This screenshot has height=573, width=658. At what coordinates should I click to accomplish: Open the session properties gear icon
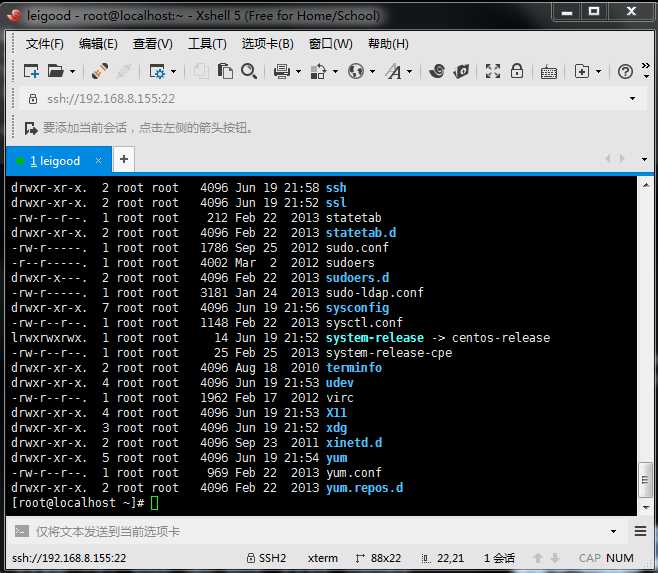pos(157,71)
